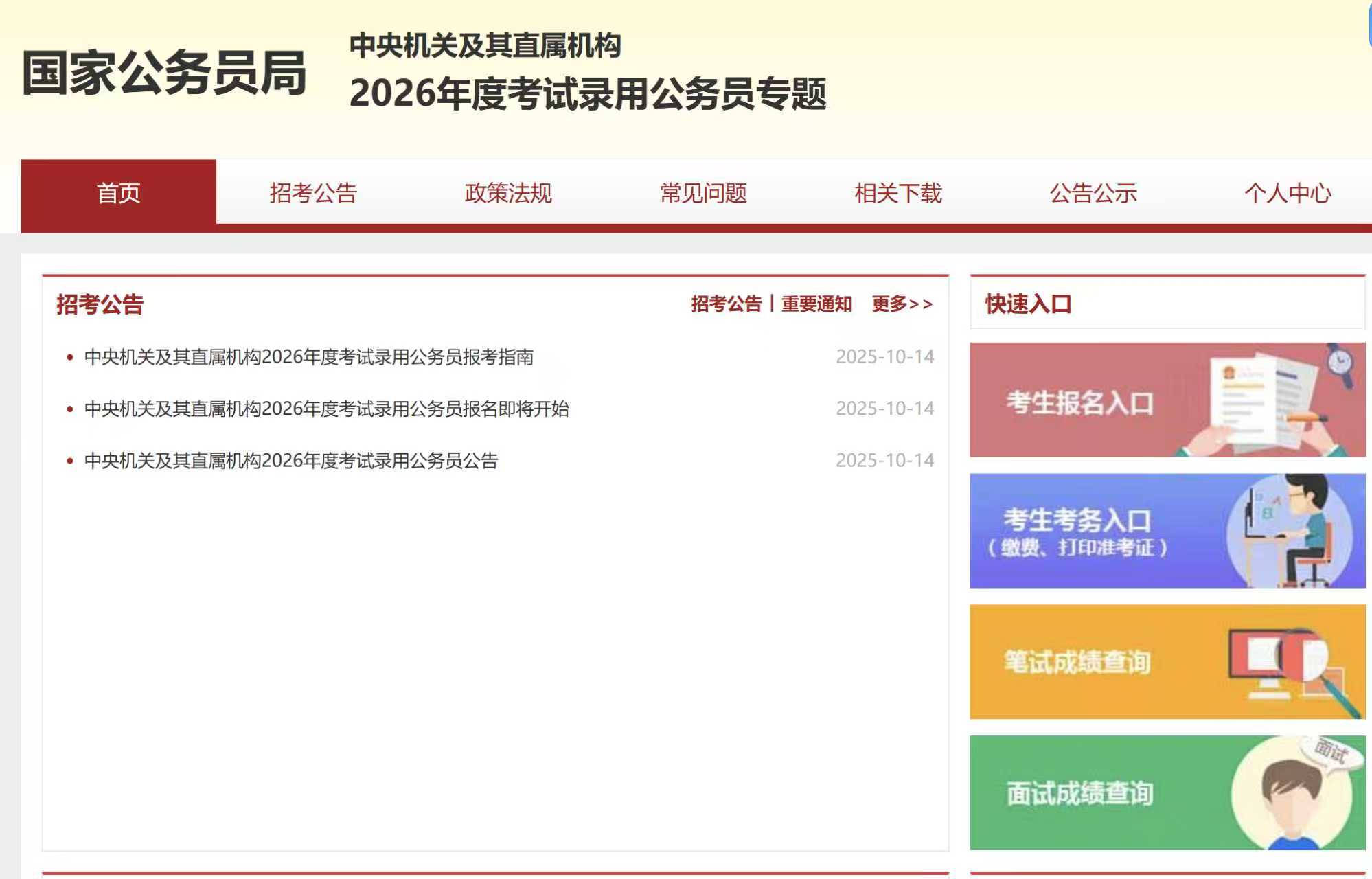Open the 个人中心 personal center menu
This screenshot has height=879, width=1372.
tap(1288, 194)
